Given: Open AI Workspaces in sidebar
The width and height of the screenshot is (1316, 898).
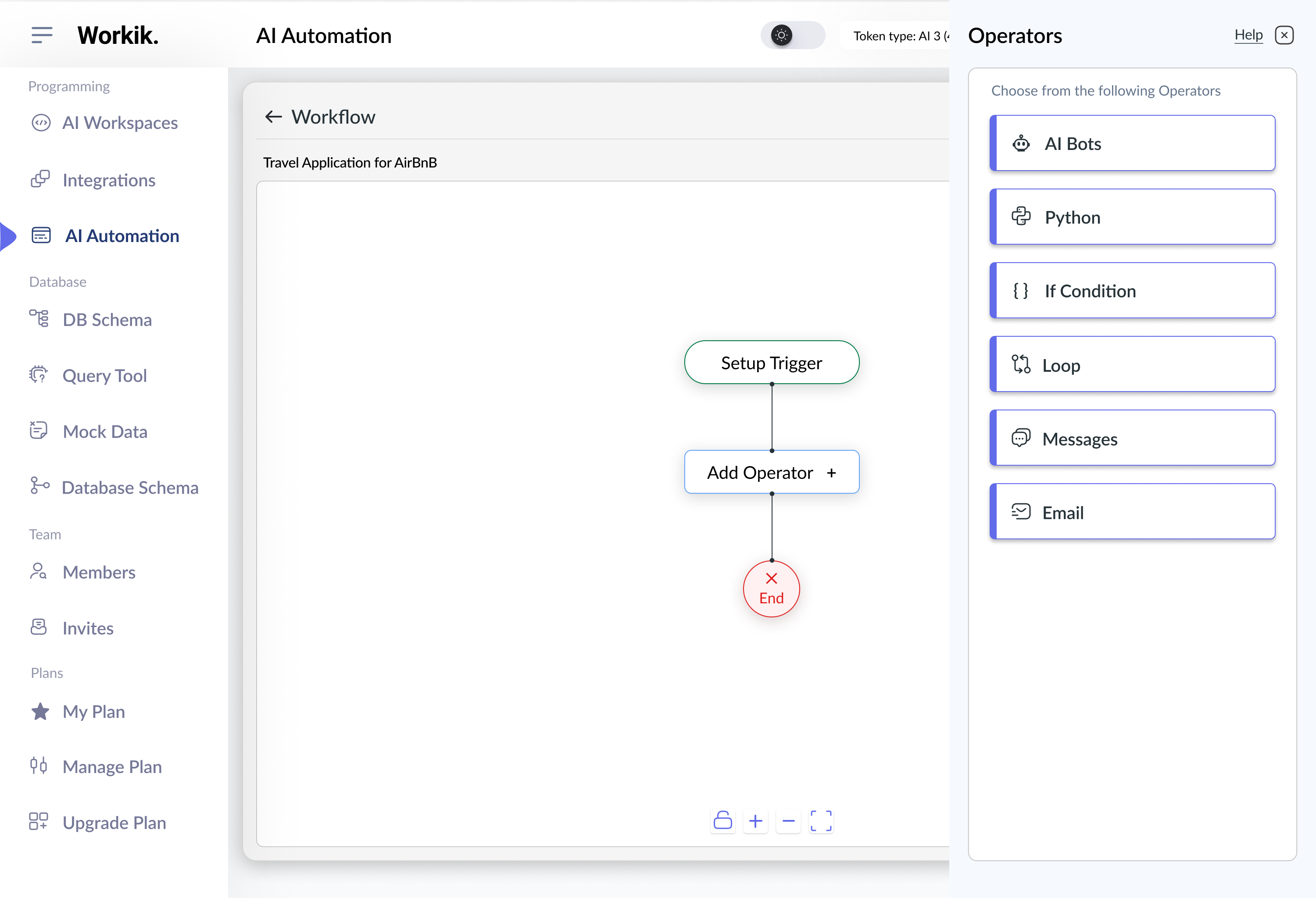Looking at the screenshot, I should [119, 123].
